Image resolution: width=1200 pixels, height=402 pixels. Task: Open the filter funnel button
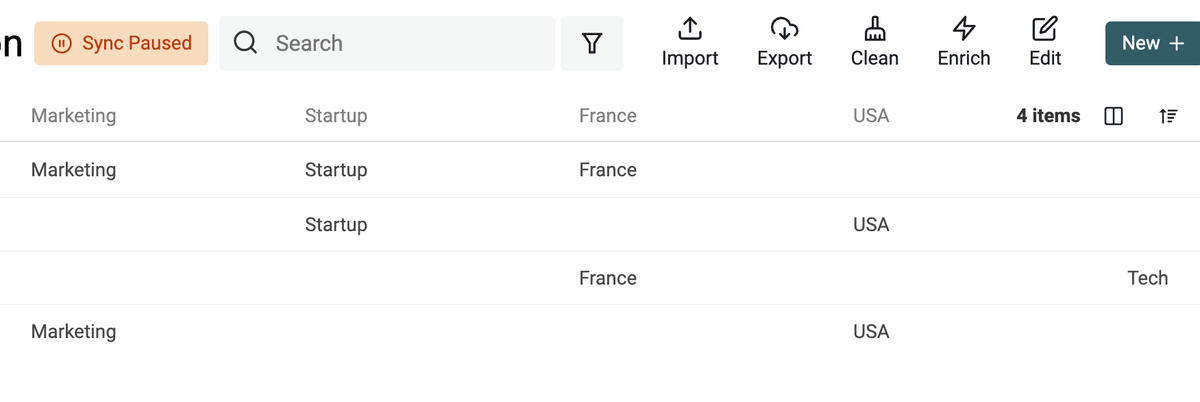click(592, 43)
